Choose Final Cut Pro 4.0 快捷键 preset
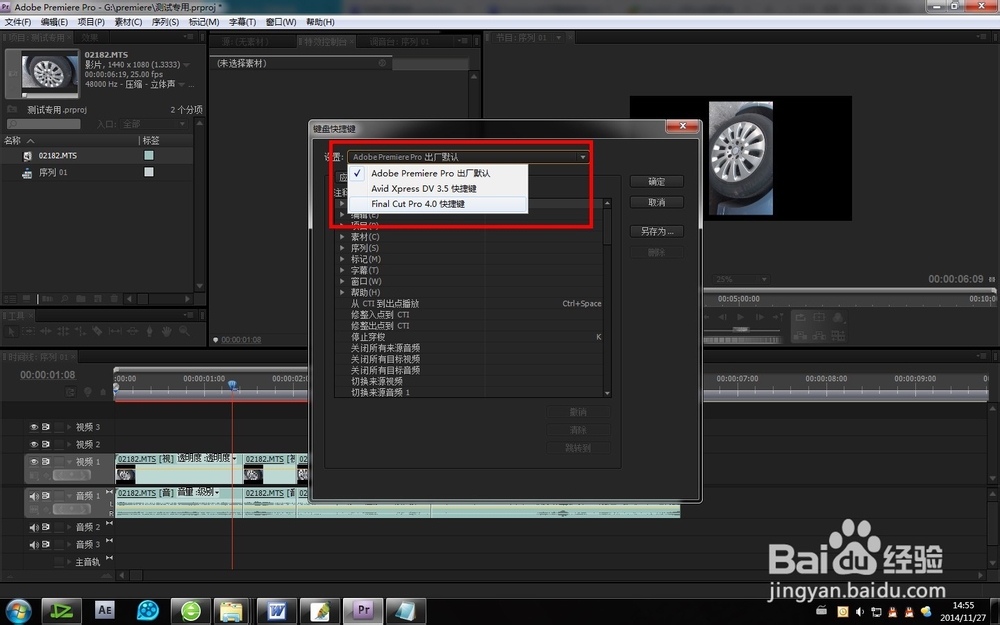This screenshot has width=1000, height=625. pos(438,204)
